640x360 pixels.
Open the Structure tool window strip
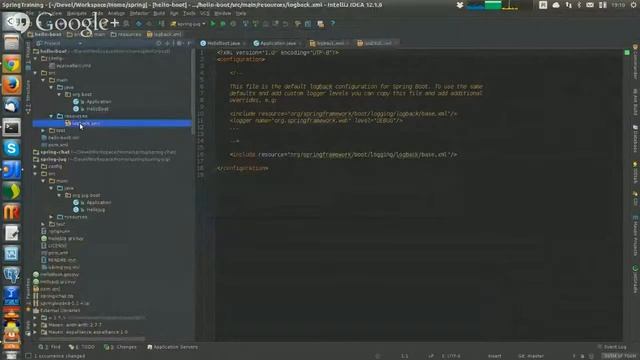28,97
